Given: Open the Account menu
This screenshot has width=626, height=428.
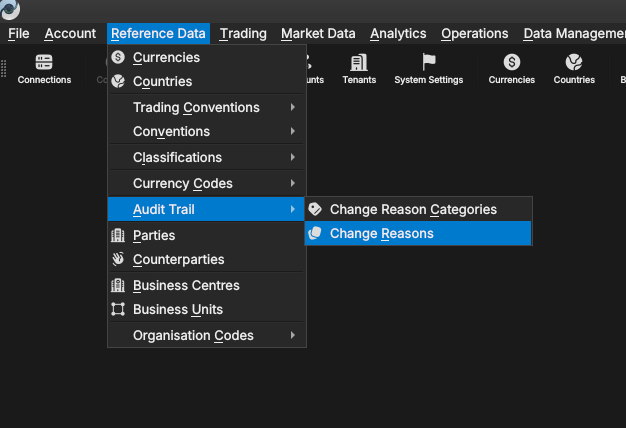Looking at the screenshot, I should tap(70, 34).
